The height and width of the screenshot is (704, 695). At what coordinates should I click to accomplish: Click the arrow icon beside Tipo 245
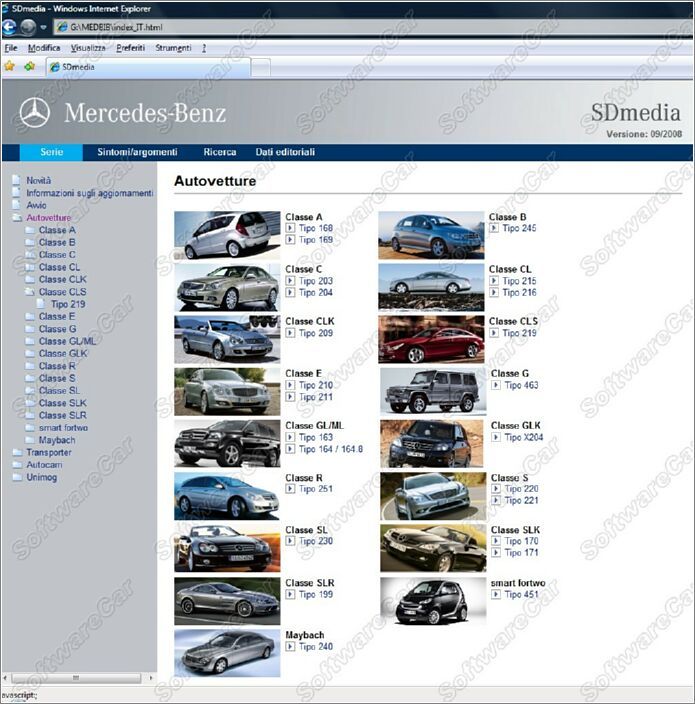[x=494, y=228]
